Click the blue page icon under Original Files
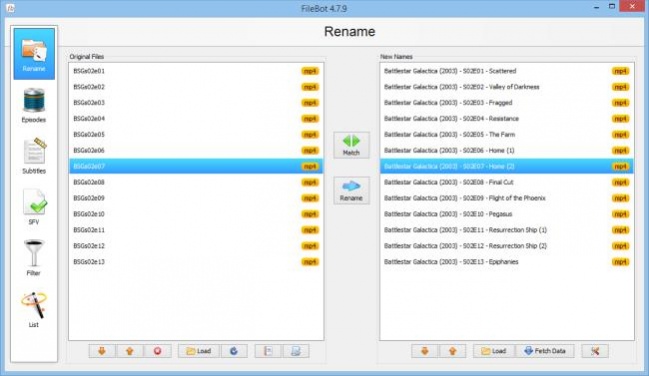 pos(296,351)
